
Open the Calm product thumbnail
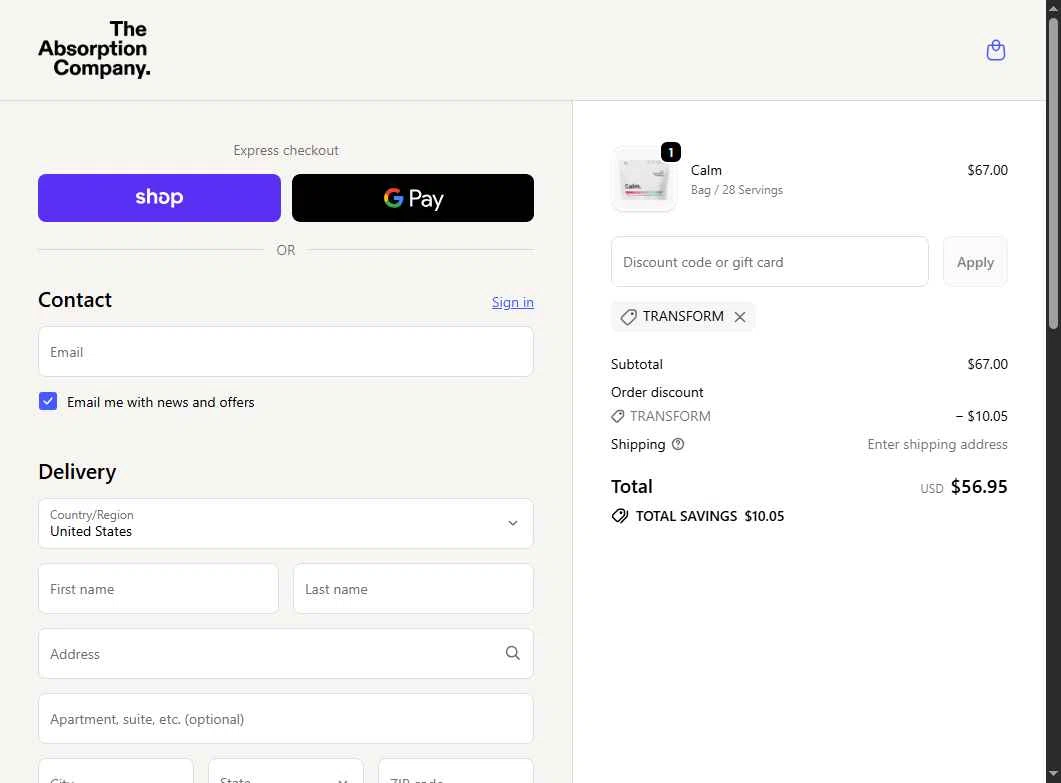644,179
